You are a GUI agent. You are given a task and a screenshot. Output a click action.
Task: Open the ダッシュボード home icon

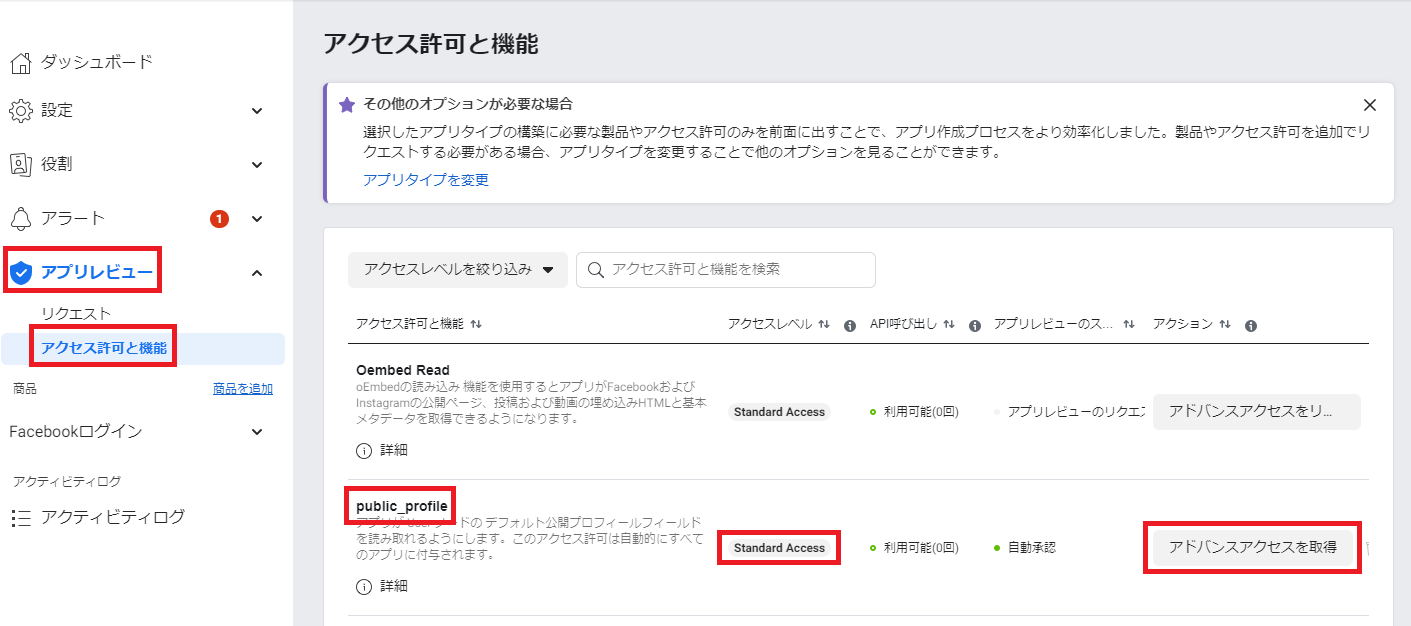[21, 63]
